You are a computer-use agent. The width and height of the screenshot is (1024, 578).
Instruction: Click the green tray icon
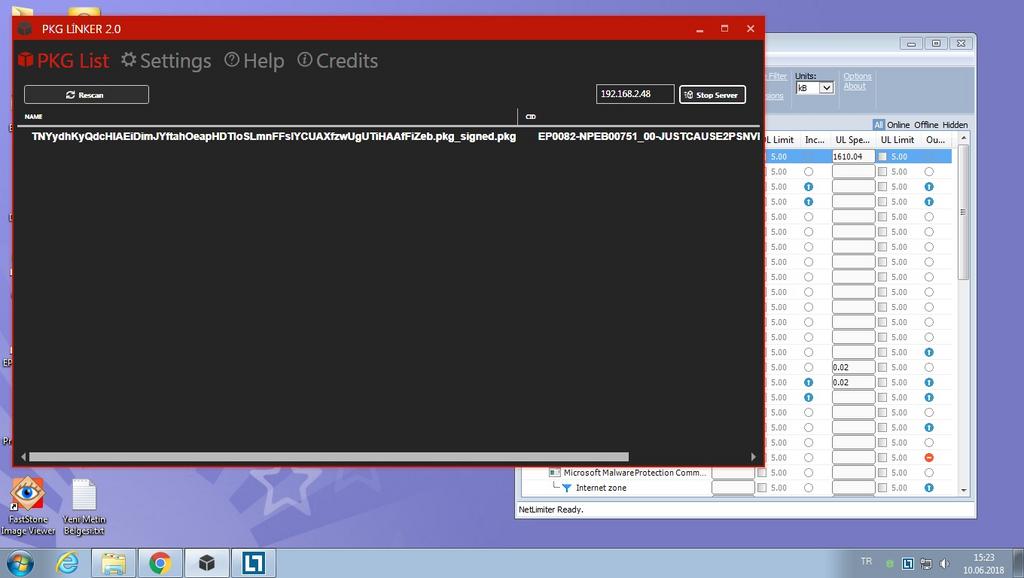(889, 563)
